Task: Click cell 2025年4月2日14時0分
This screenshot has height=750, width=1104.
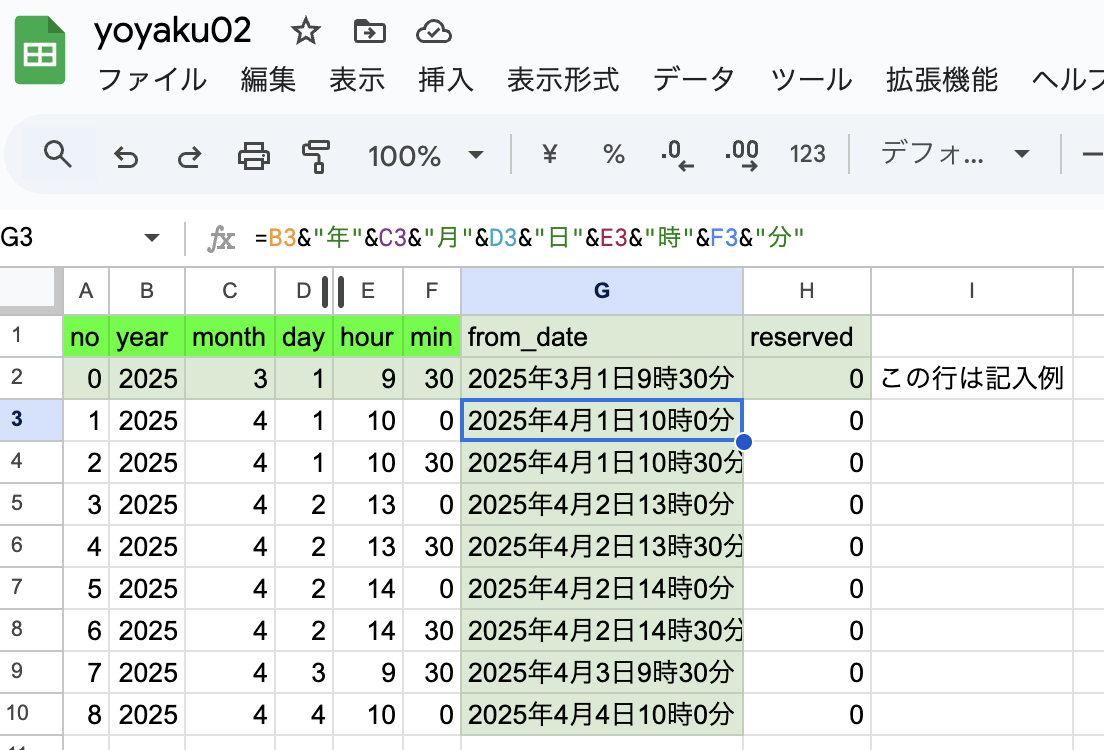Action: pos(602,588)
